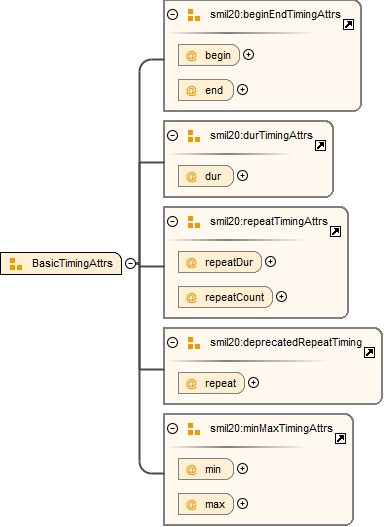Open the minMaxTimingAttrs reference arrow icon
384x527 pixels.
(340, 439)
